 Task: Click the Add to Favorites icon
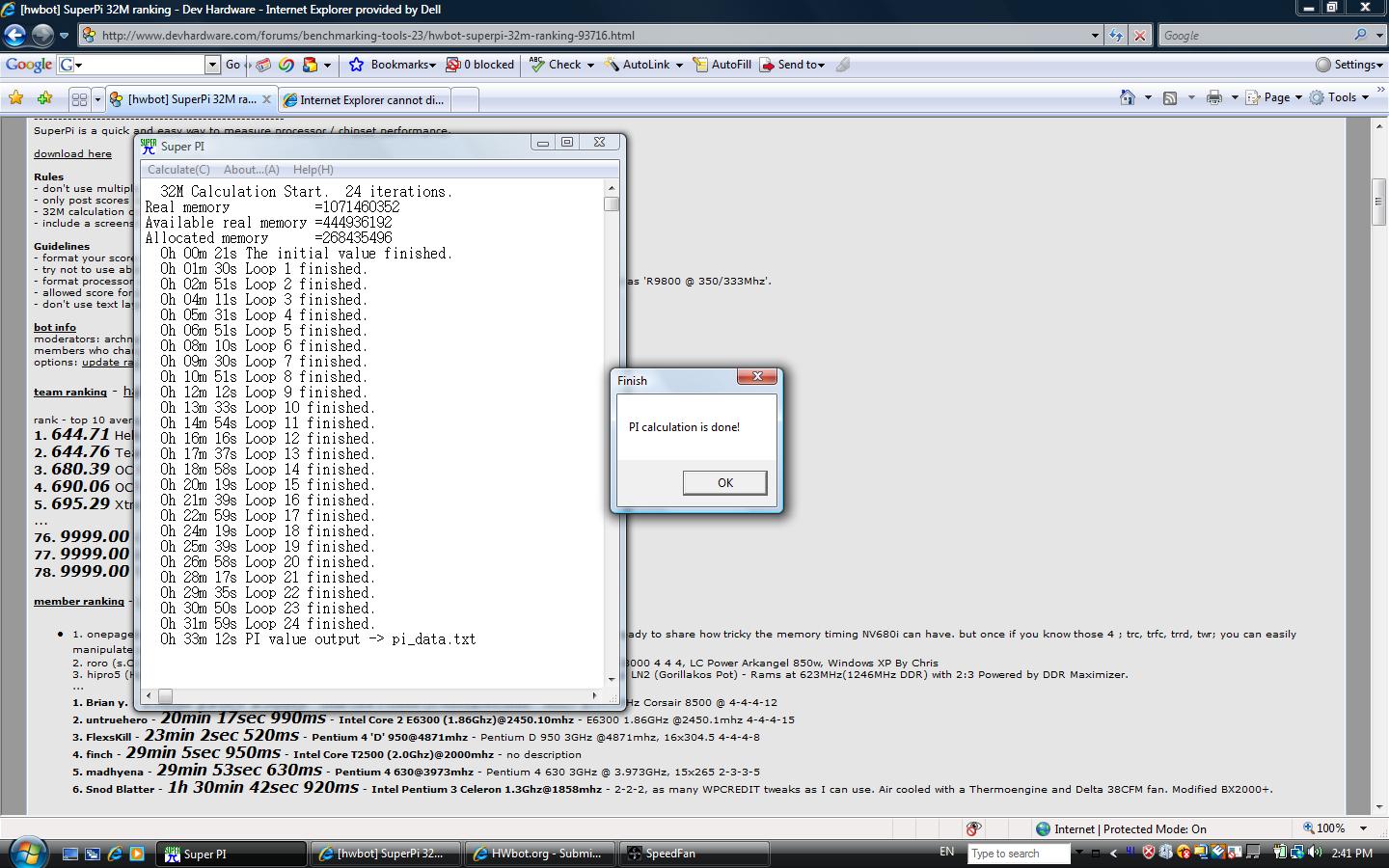click(x=44, y=98)
